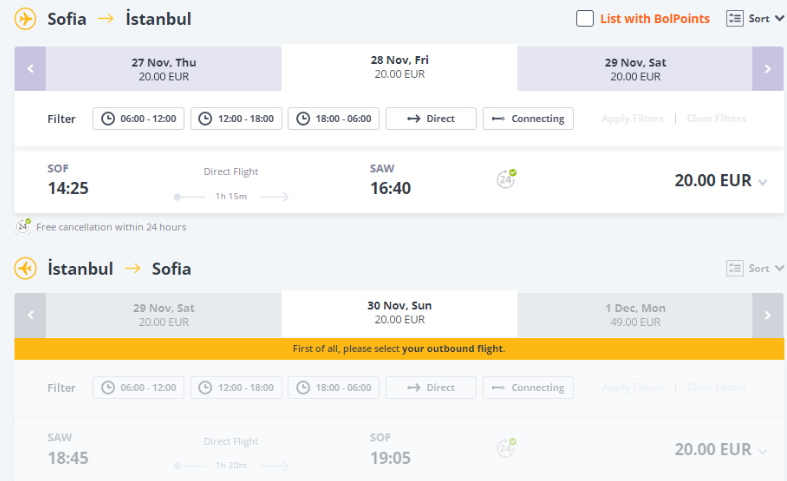Show next return dates with right arrow

click(x=767, y=315)
